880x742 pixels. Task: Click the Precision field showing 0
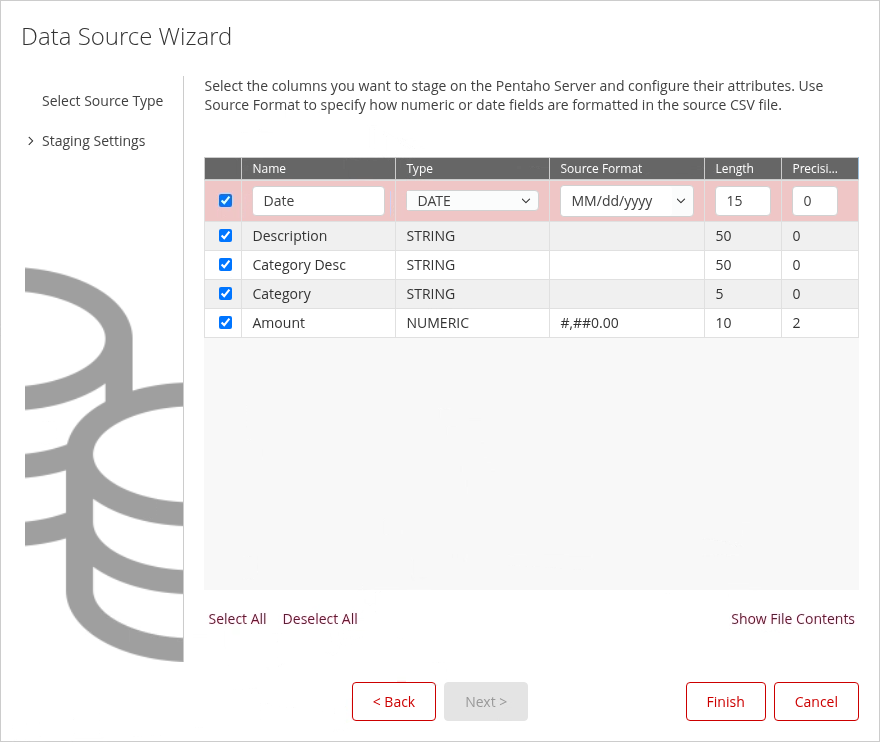point(814,201)
